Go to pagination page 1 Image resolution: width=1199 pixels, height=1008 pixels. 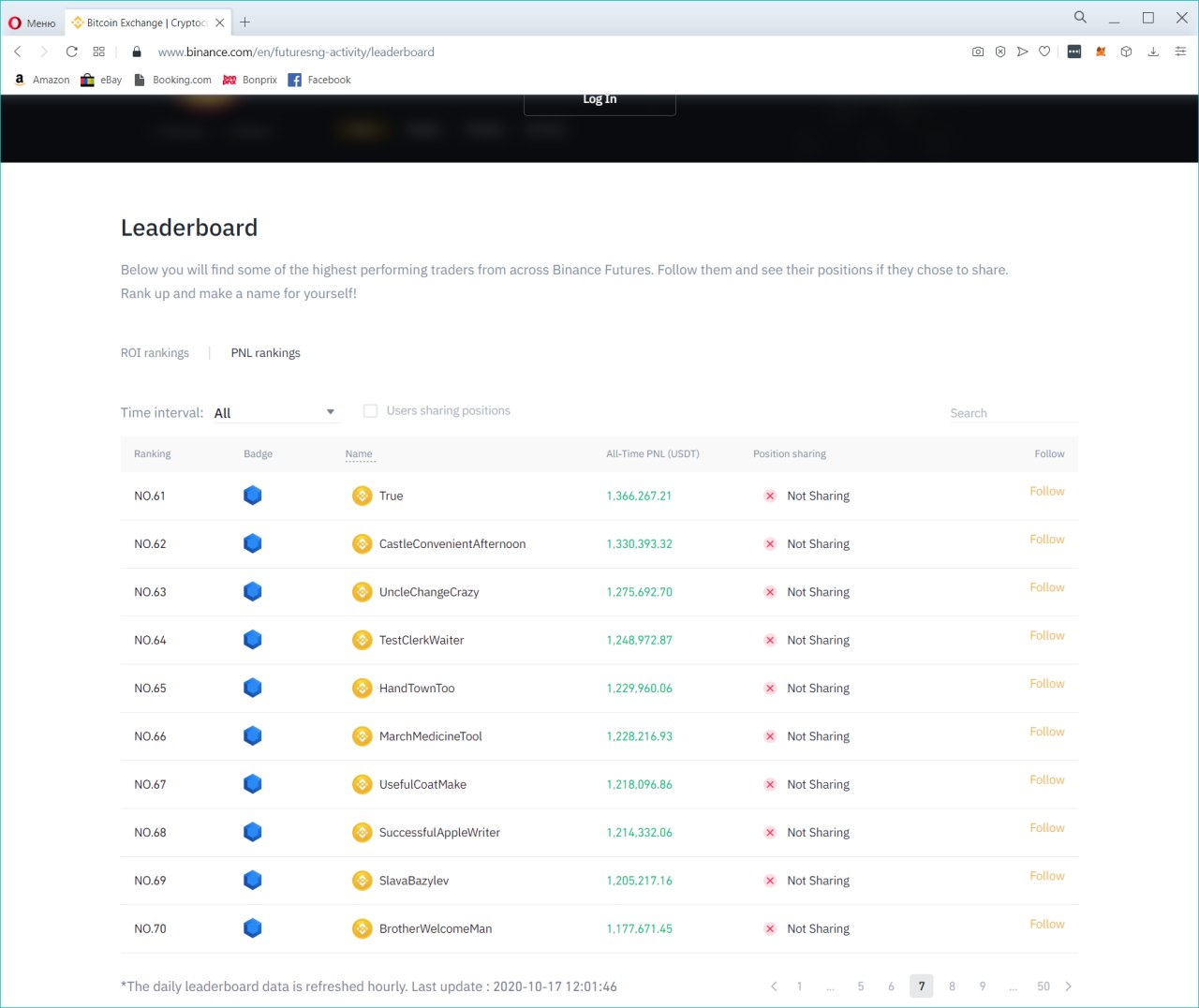pos(799,986)
